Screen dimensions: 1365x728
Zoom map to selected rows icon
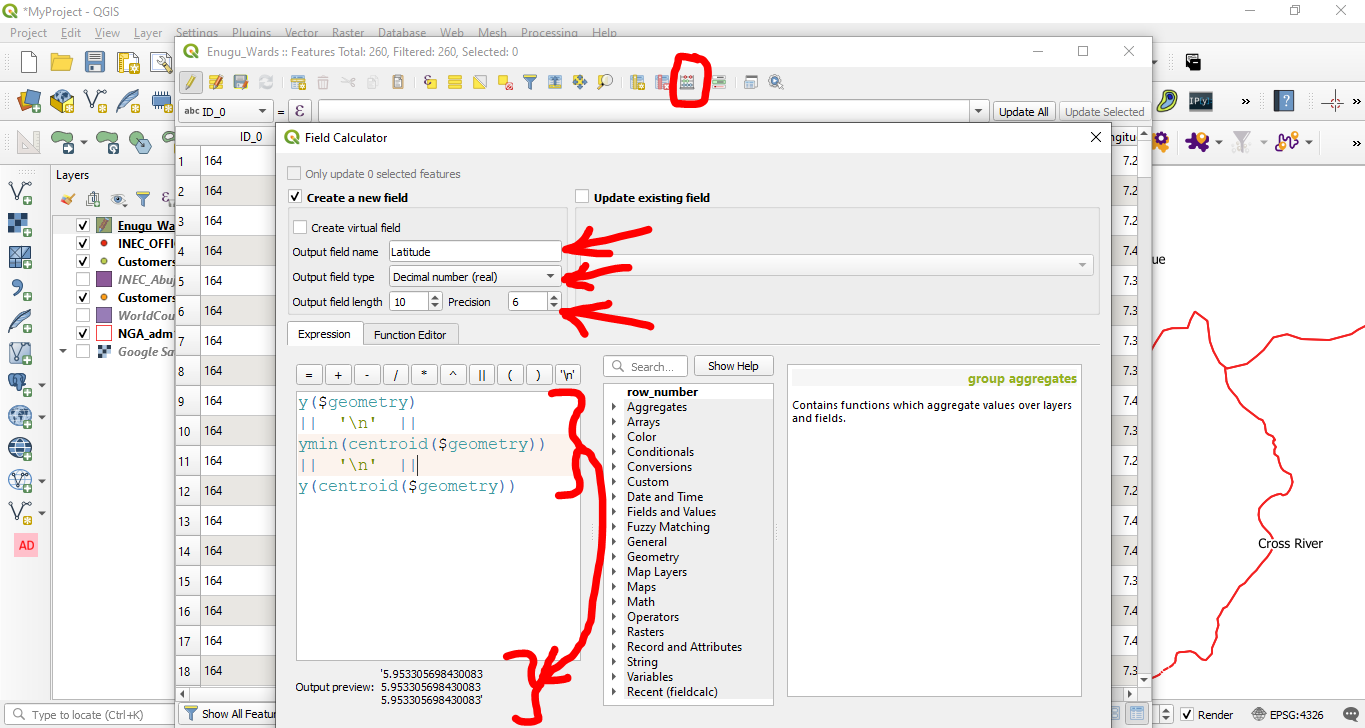coord(607,82)
